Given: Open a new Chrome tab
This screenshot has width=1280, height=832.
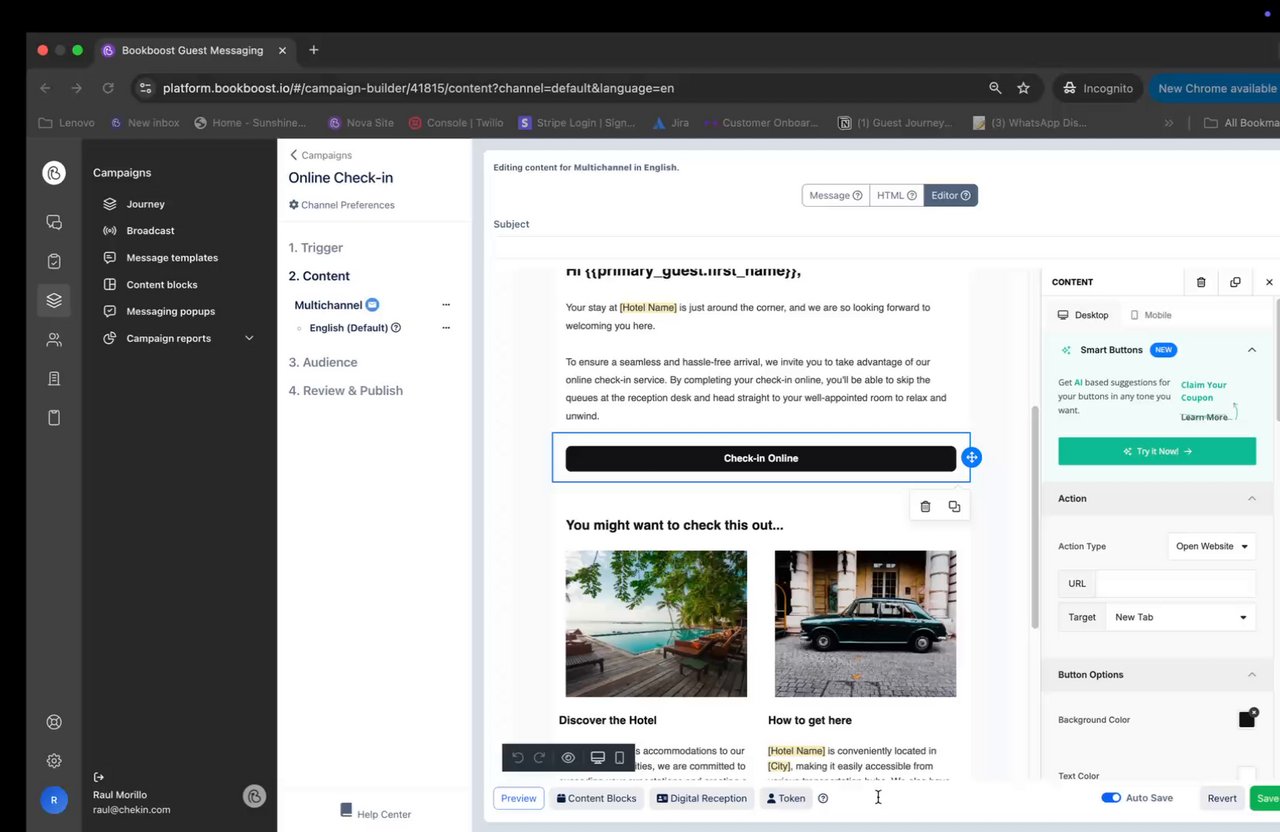Looking at the screenshot, I should point(314,50).
